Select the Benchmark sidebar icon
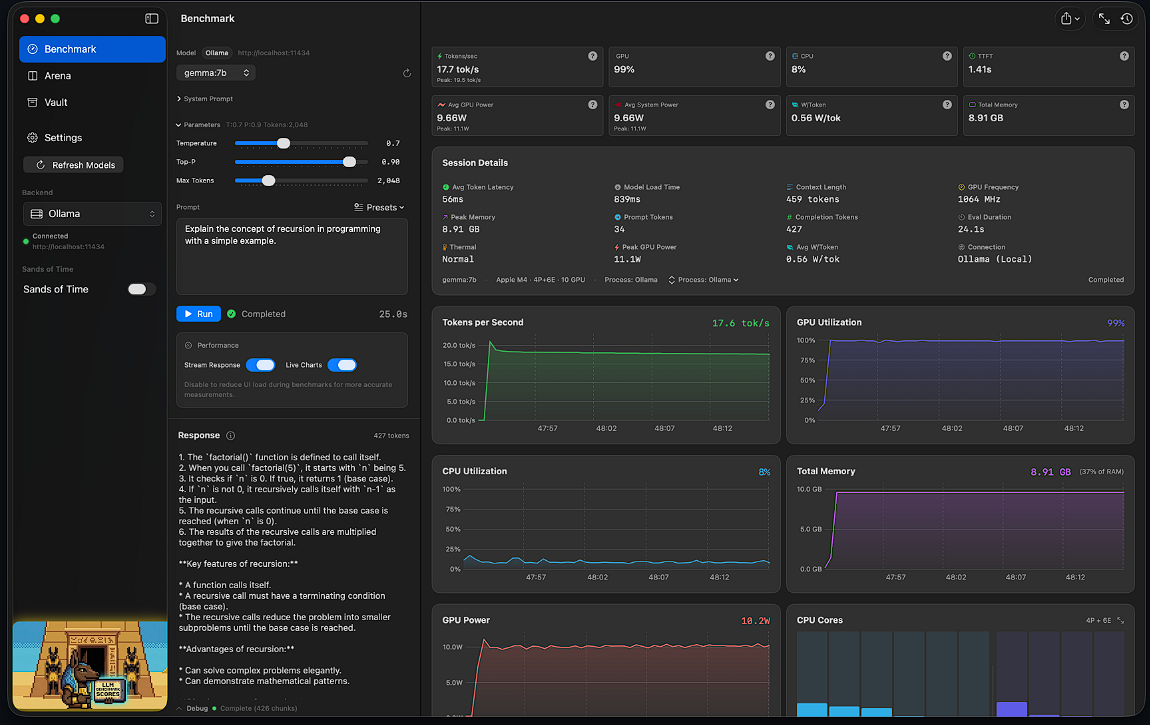Viewport: 1150px width, 725px height. pyautogui.click(x=33, y=49)
